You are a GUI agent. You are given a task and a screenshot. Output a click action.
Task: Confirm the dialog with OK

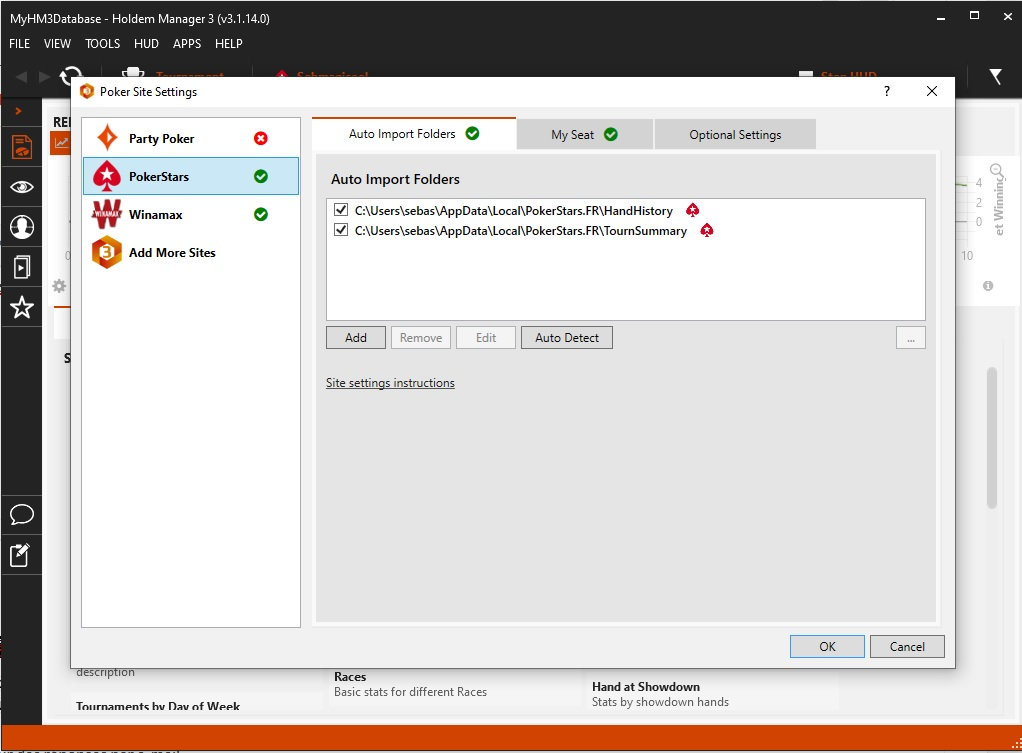(827, 646)
